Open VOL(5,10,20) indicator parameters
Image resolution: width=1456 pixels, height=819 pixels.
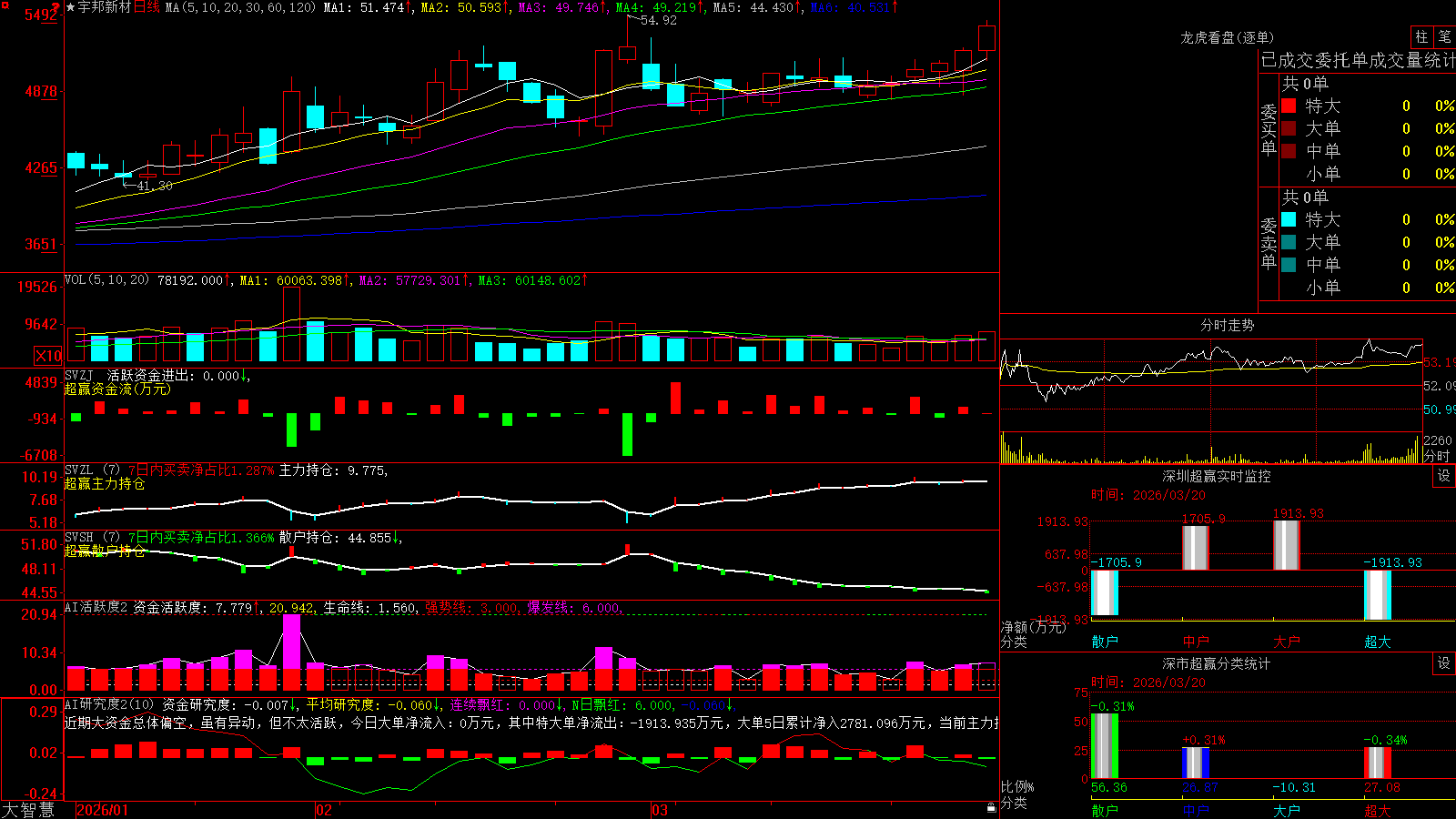click(106, 280)
